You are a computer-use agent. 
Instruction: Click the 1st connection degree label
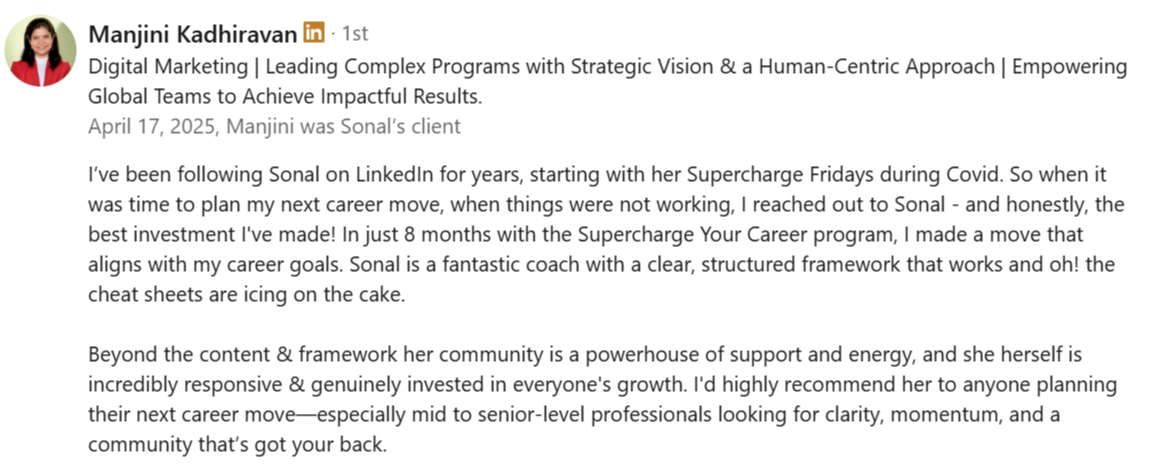(x=355, y=34)
